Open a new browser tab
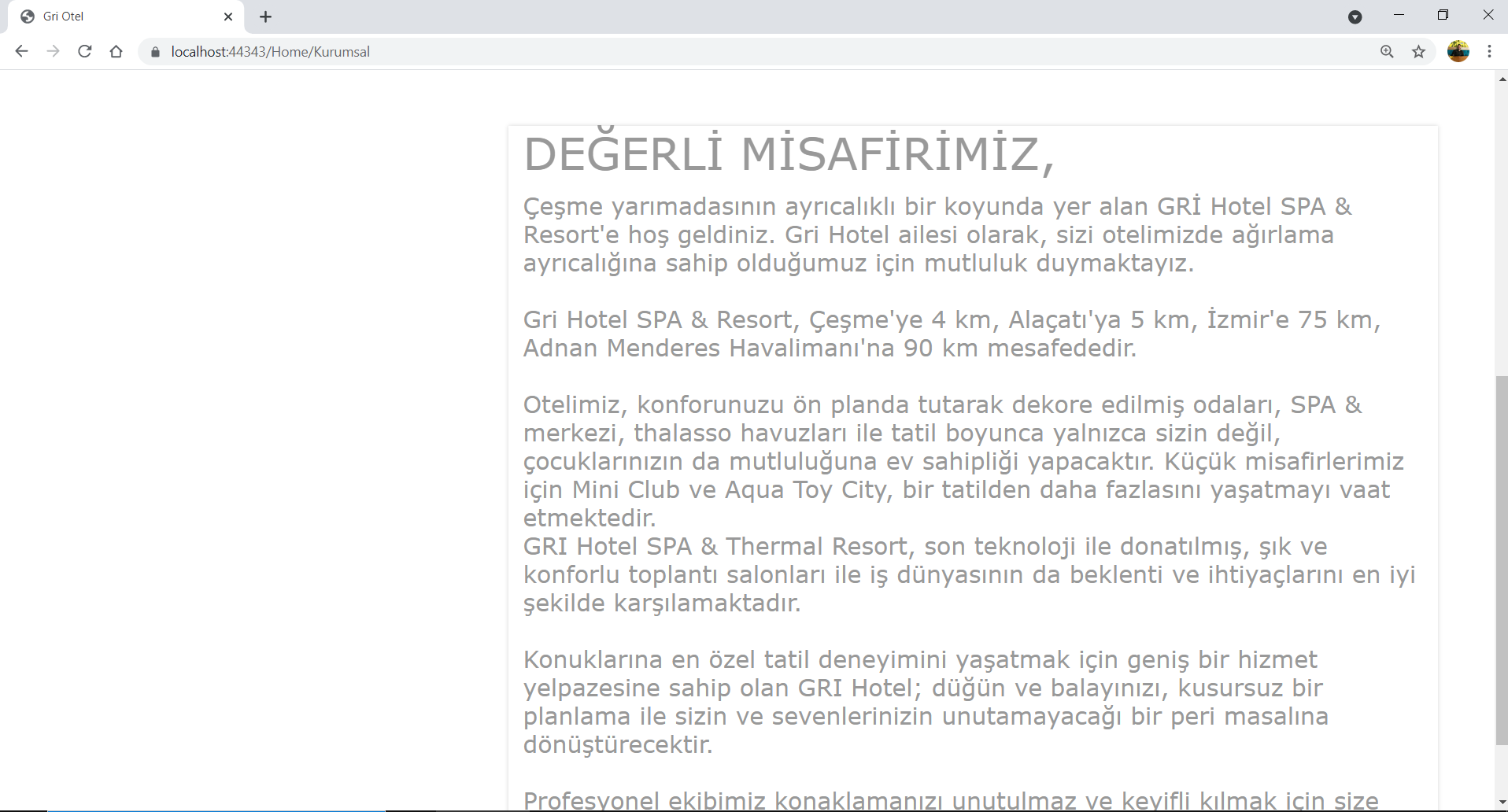Image resolution: width=1508 pixels, height=812 pixels. [265, 17]
